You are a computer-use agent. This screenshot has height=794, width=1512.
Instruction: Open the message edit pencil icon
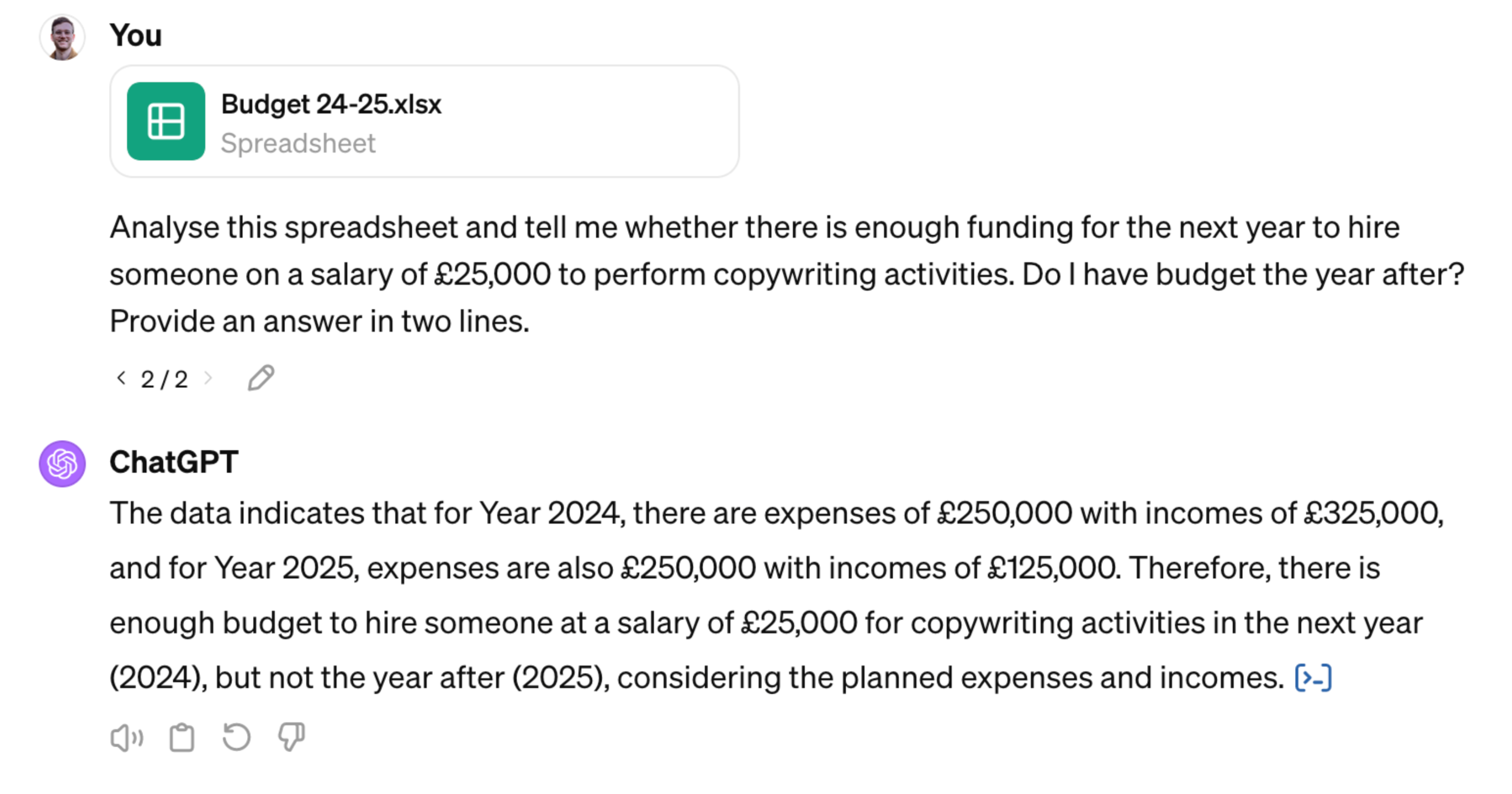(x=261, y=377)
